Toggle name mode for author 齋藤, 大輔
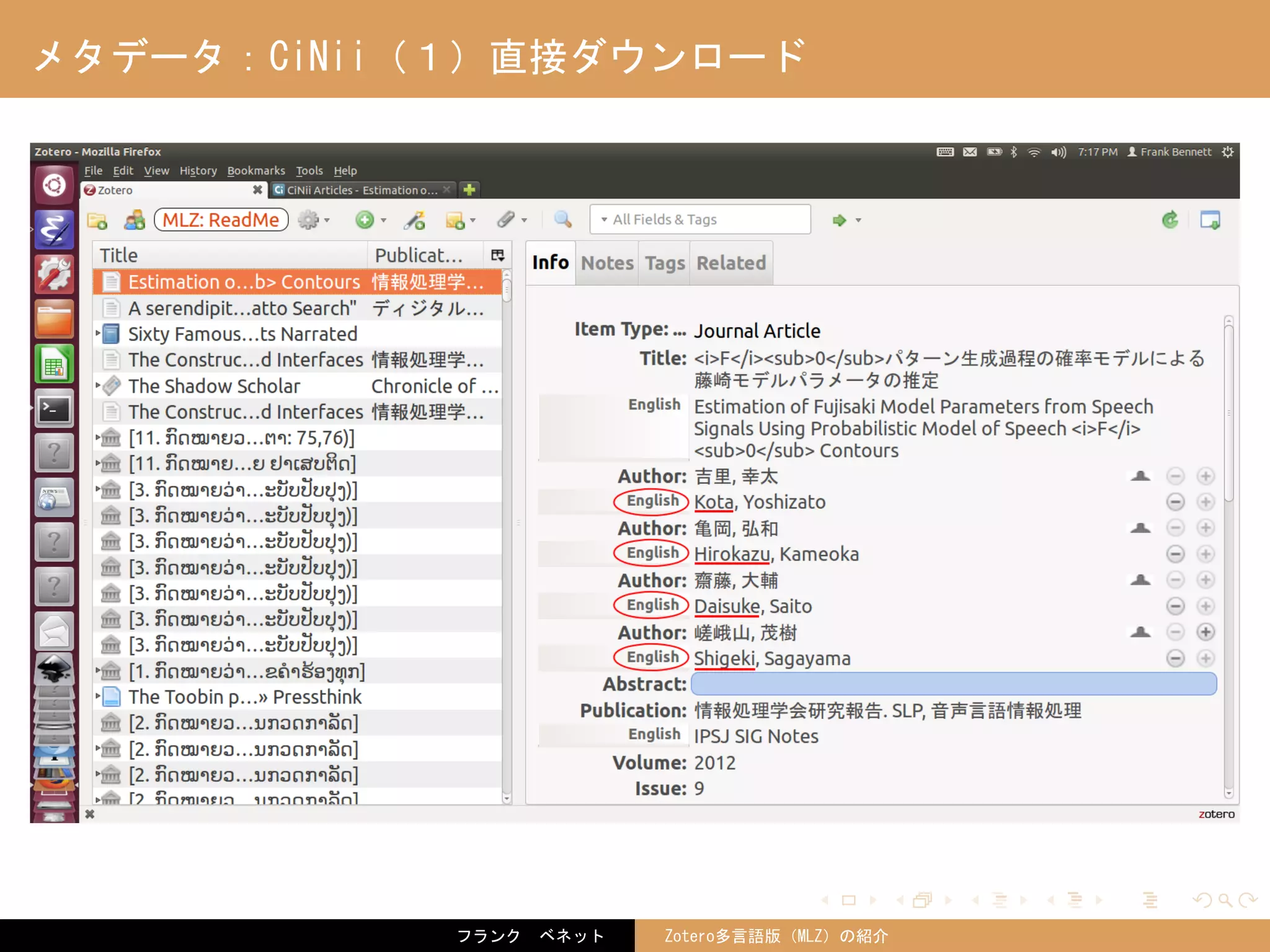Screen dimensions: 1270x952 [1140, 580]
